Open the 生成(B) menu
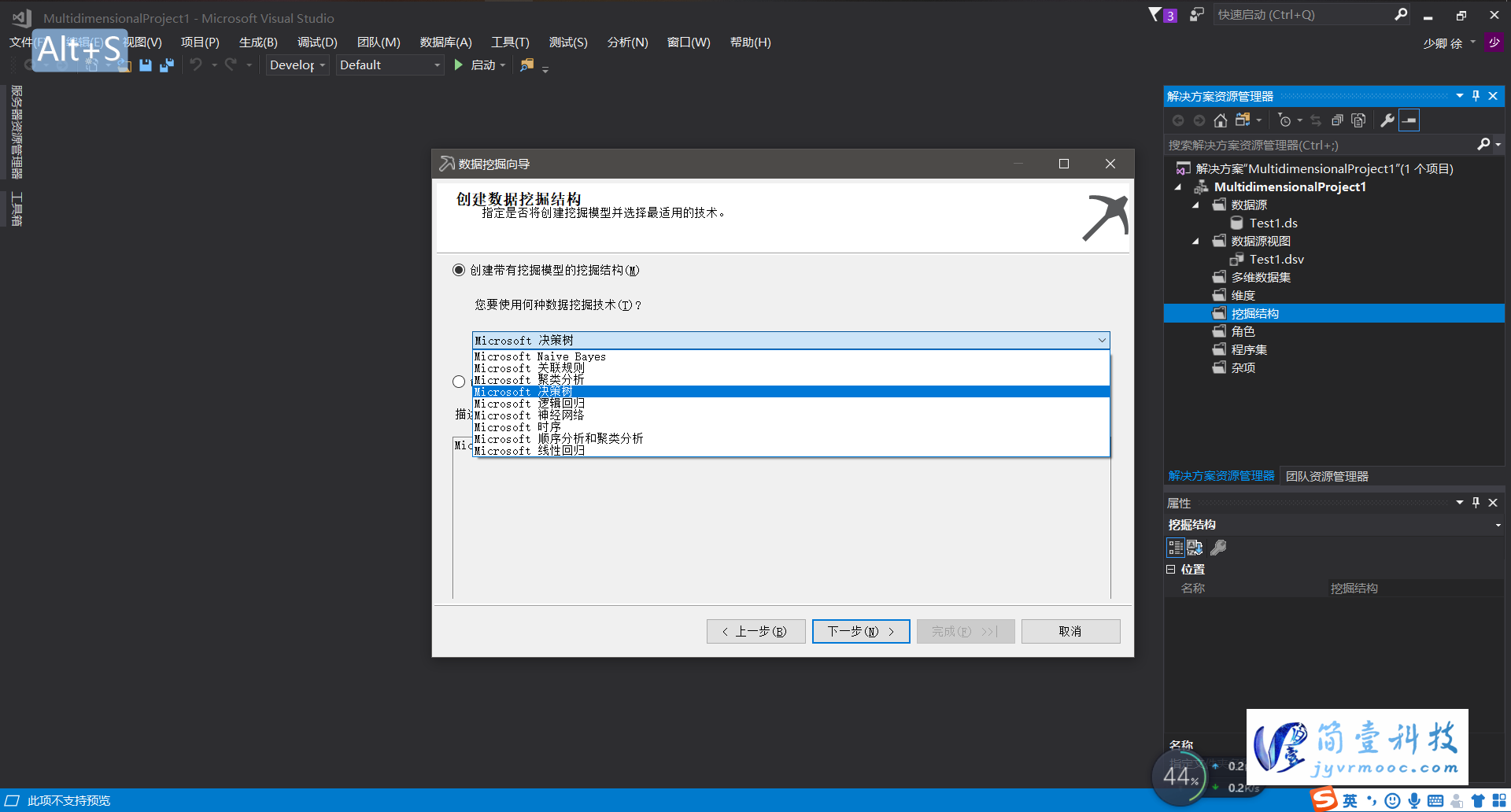Viewport: 1511px width, 812px height. tap(258, 42)
